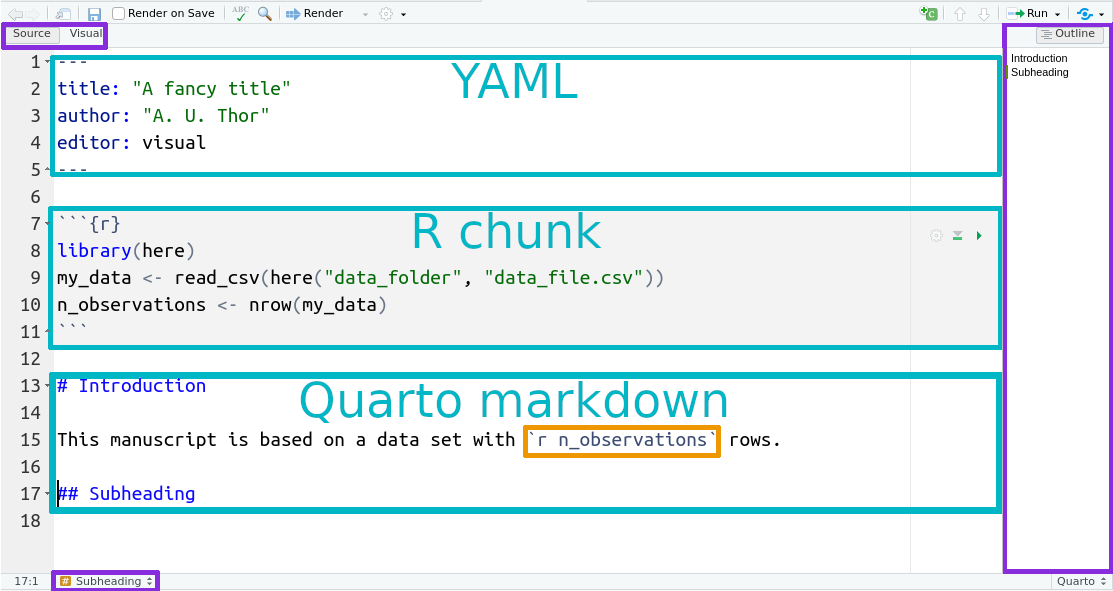Place cursor on title "A fancy title" line
The image size is (1113, 591).
pyautogui.click(x=174, y=89)
